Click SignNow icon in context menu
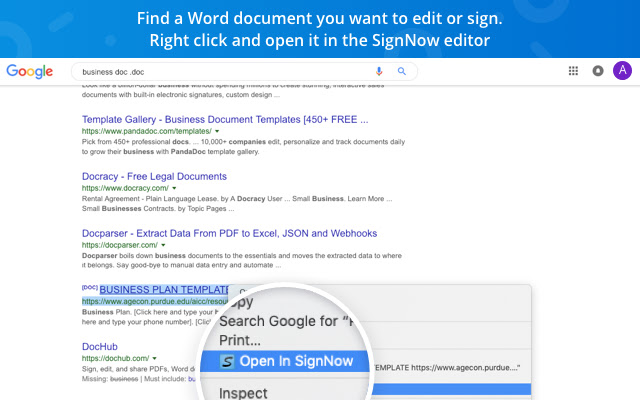640x400 pixels. [x=227, y=361]
